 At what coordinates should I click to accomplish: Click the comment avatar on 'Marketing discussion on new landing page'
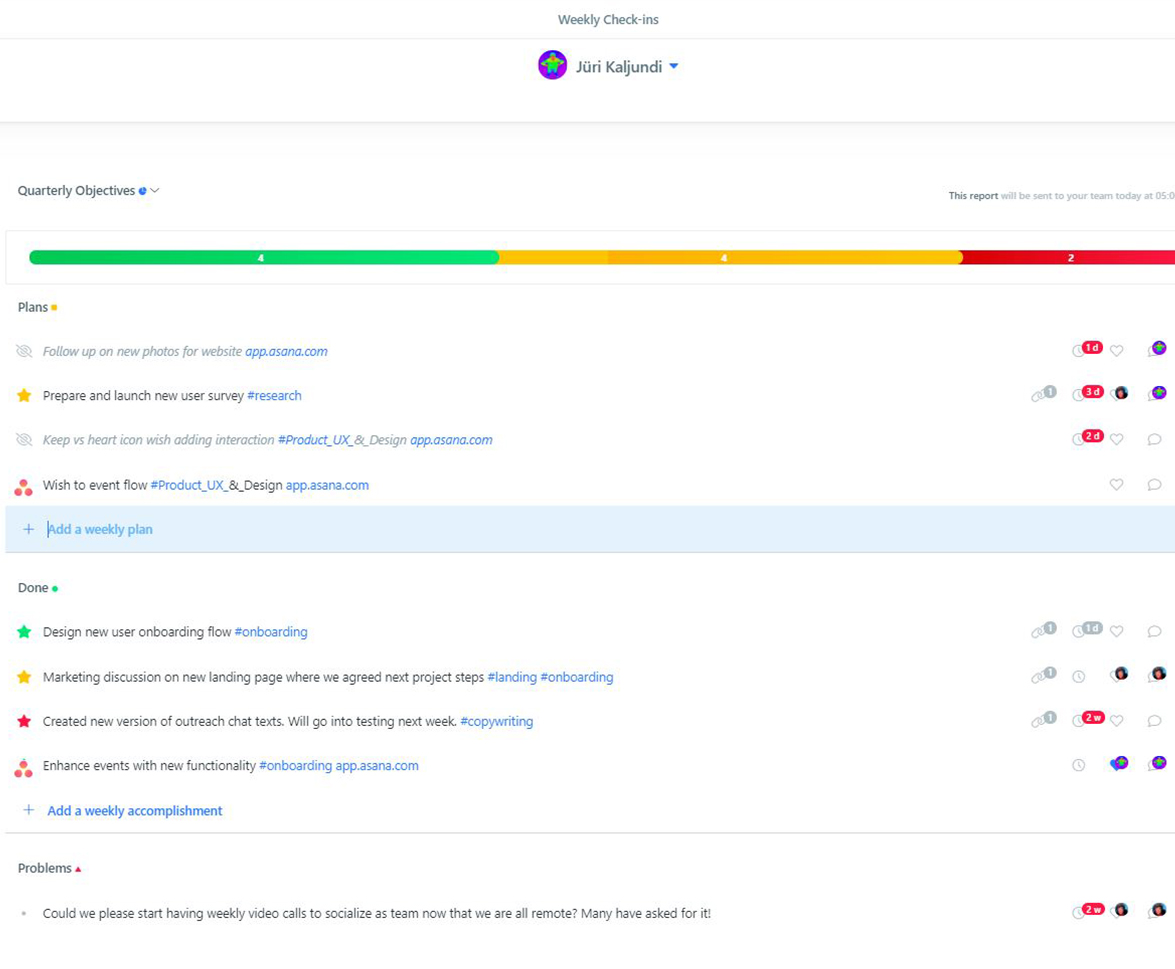1158,674
